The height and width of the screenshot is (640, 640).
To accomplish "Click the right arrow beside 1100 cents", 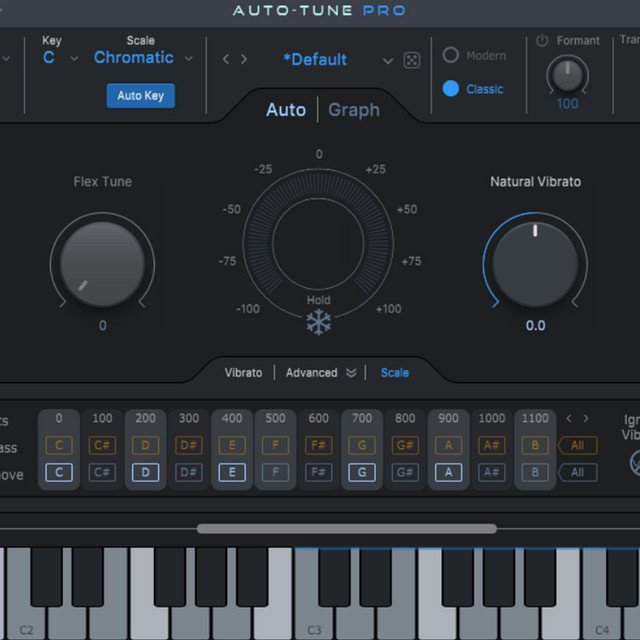I will pos(586,419).
